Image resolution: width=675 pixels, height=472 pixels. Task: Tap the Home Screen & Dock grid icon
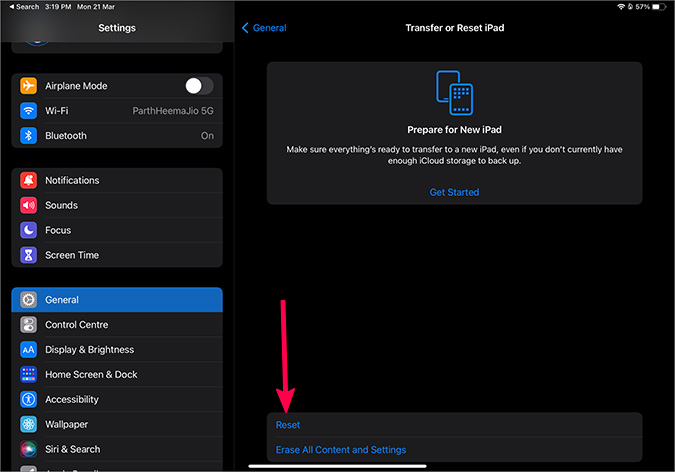pos(28,375)
